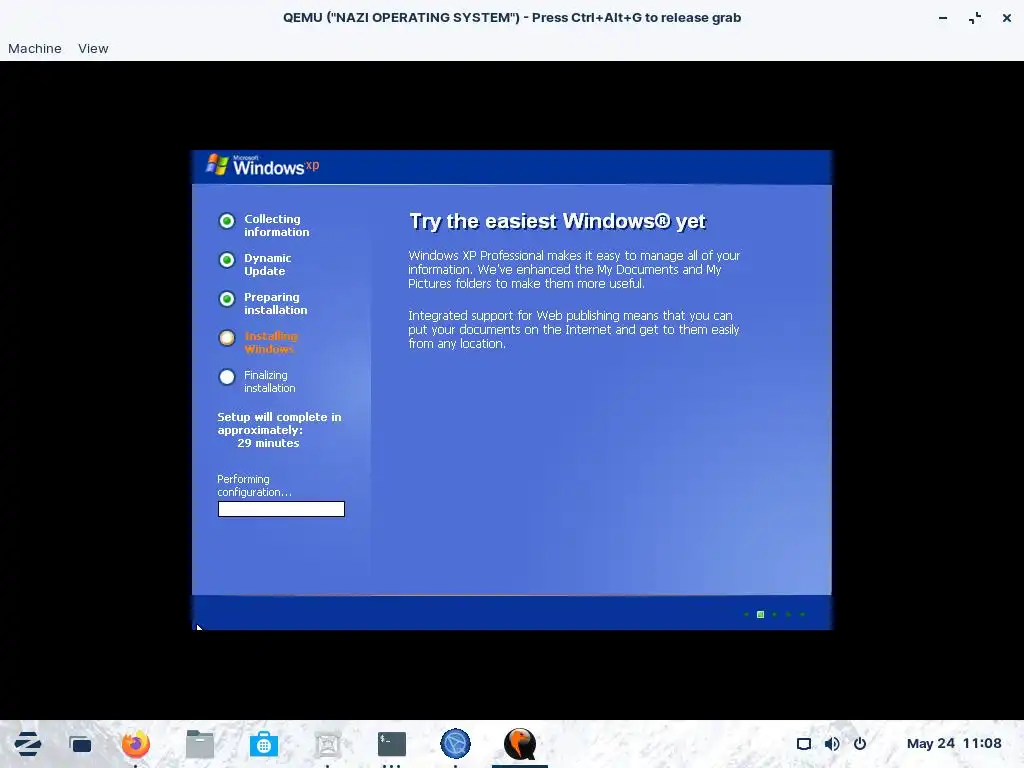
Task: Open the Software store icon
Action: [x=264, y=744]
